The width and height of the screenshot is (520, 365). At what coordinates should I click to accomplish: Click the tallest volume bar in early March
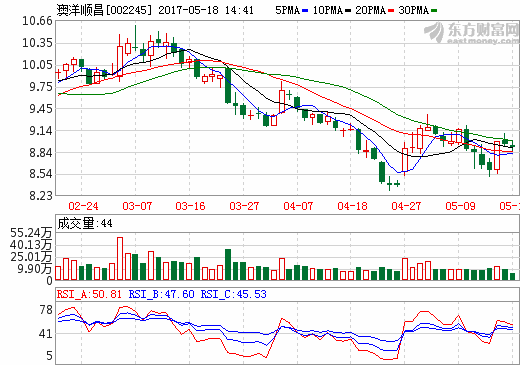[x=120, y=258]
